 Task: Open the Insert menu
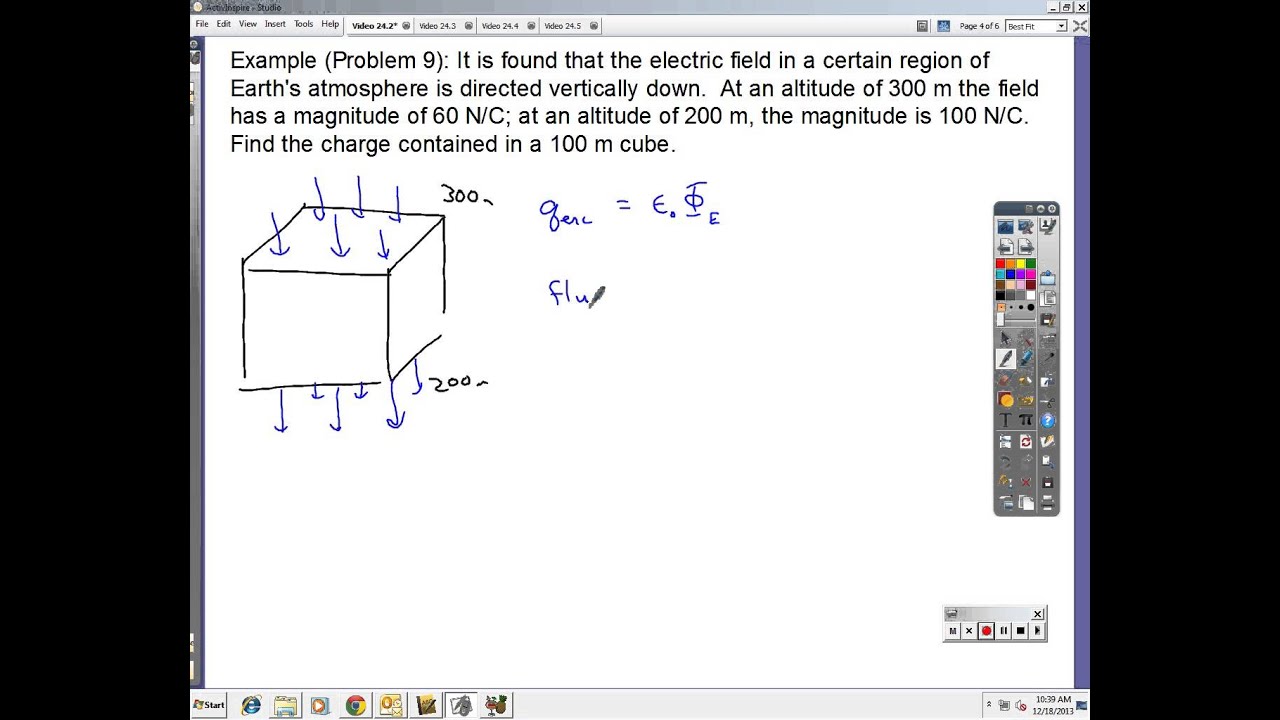click(275, 24)
